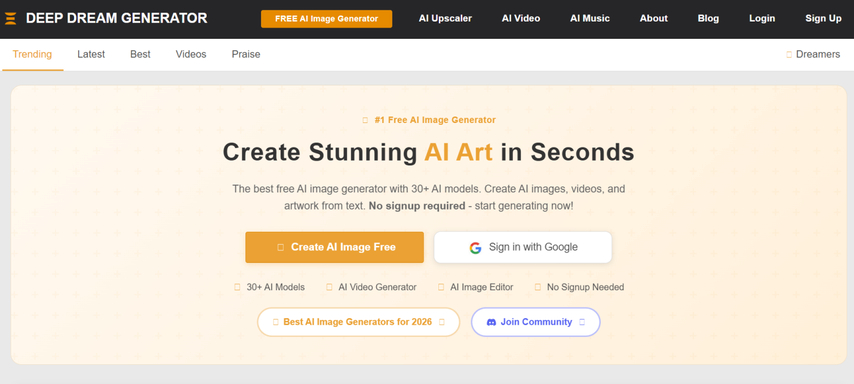This screenshot has height=384, width=854.
Task: Click the No signup required bold text
Action: point(417,207)
